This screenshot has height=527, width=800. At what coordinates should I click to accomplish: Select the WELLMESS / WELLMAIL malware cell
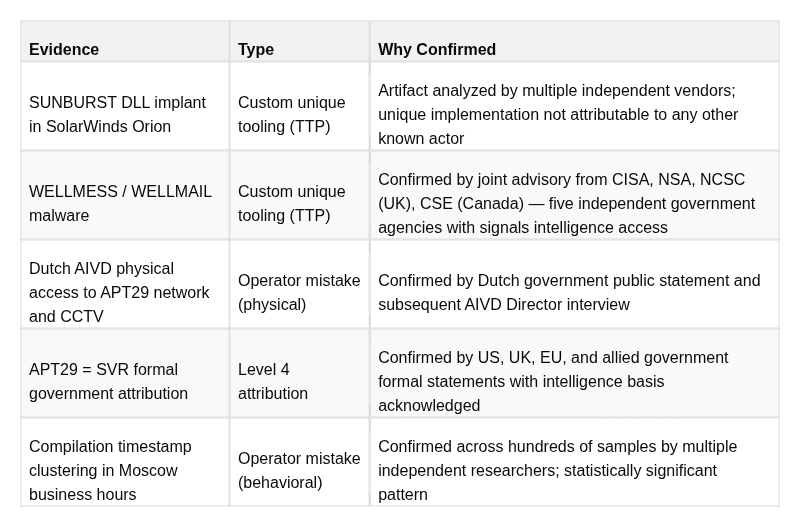tap(124, 195)
